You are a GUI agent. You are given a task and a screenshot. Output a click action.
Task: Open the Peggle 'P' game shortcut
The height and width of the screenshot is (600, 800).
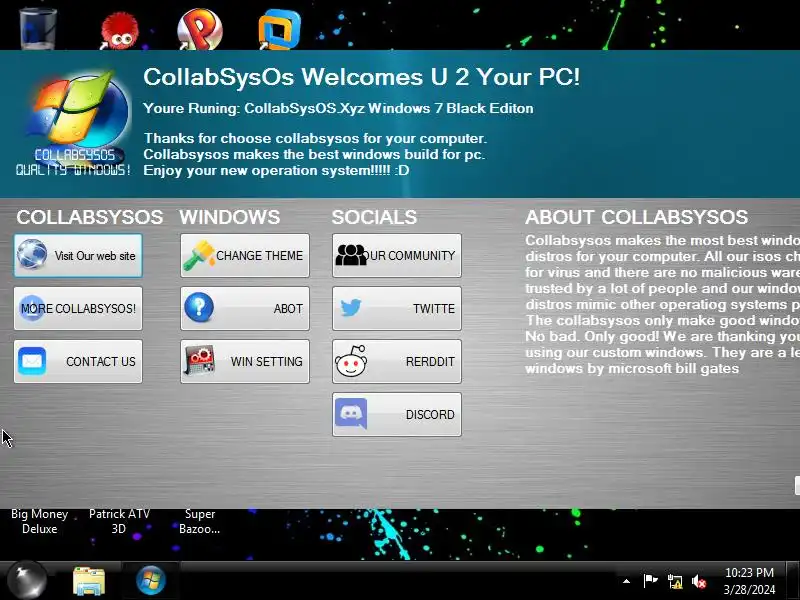pos(199,29)
